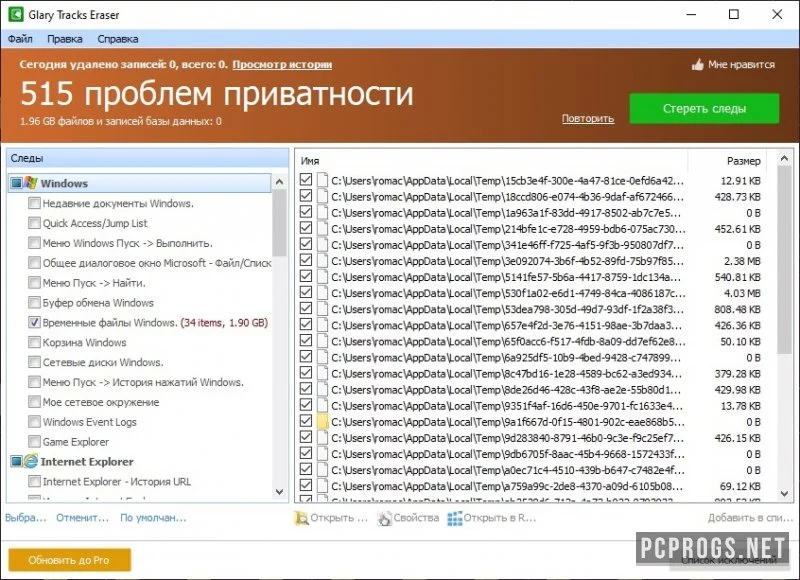Open the Просмотр истории link
The height and width of the screenshot is (580, 800).
[x=282, y=64]
